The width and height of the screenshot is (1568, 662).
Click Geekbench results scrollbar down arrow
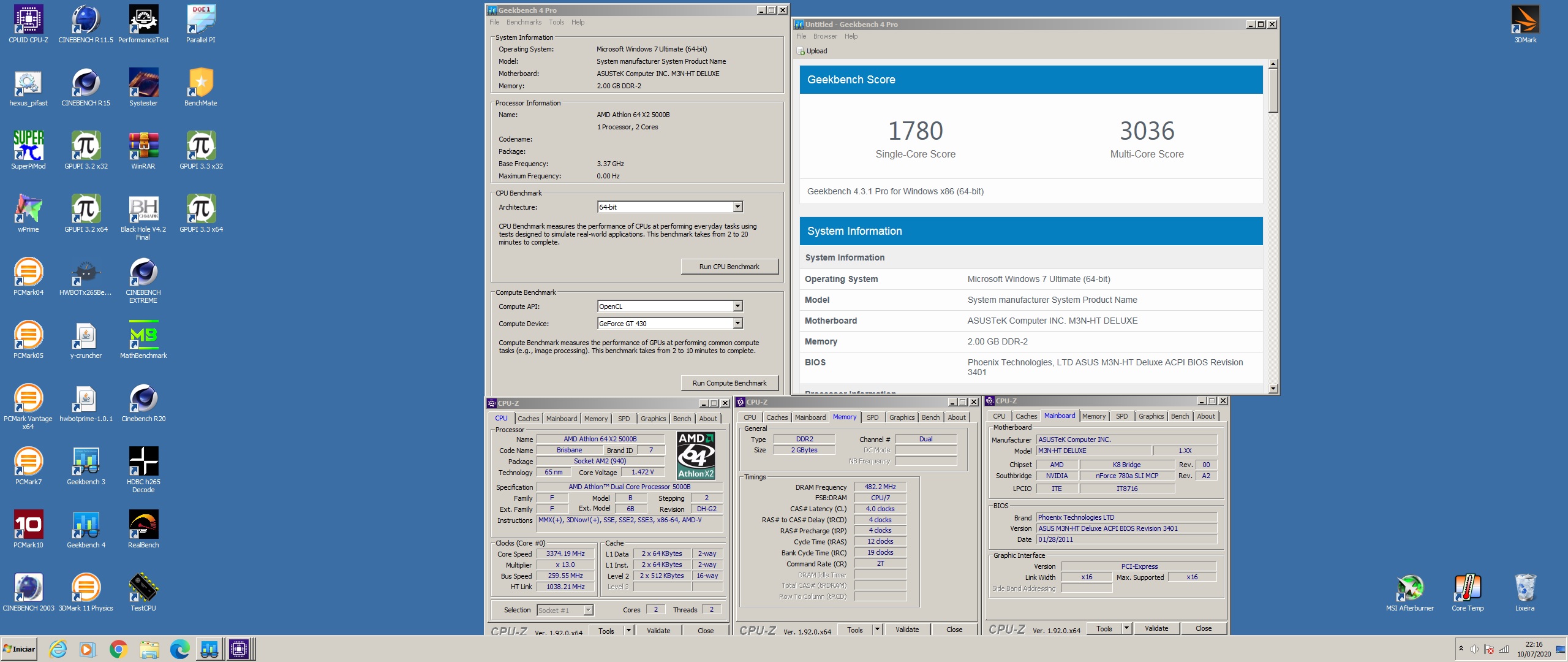(x=1273, y=389)
